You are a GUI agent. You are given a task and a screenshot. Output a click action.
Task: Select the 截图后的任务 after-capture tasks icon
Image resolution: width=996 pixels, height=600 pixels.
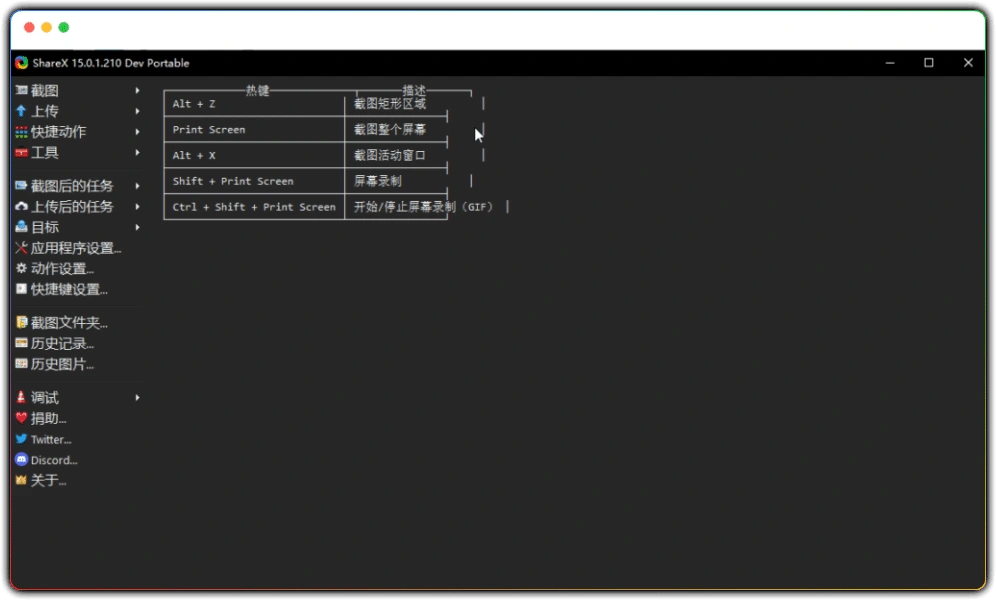(21, 185)
